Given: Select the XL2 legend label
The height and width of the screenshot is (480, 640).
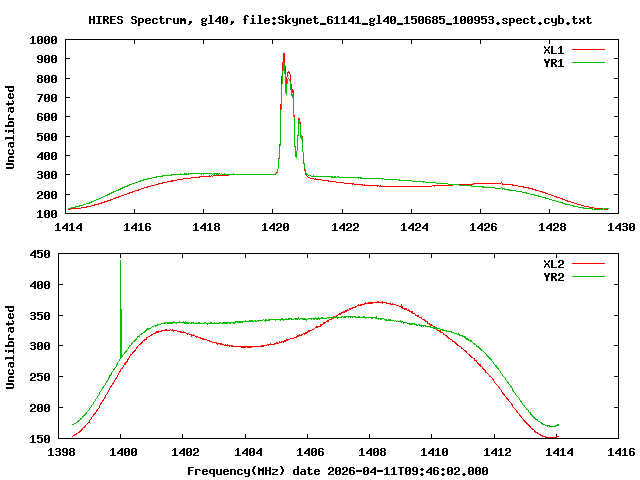Looking at the screenshot, I should pyautogui.click(x=553, y=264).
